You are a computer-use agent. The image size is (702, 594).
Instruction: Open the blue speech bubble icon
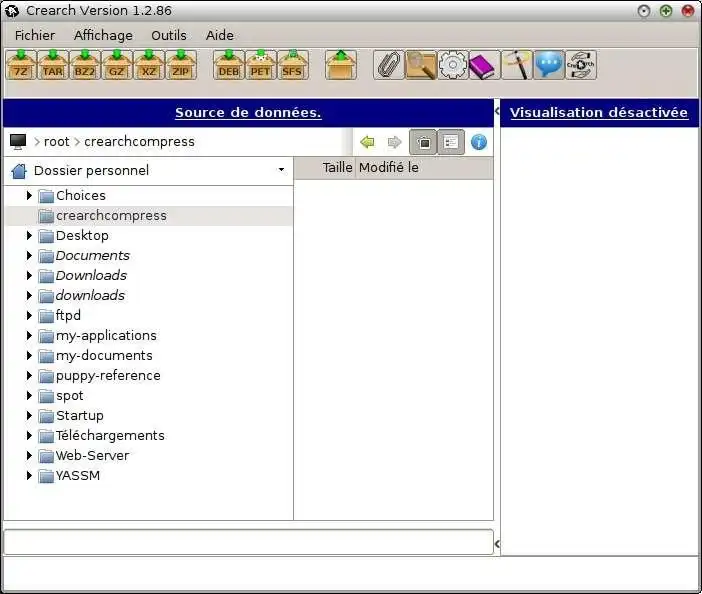click(x=549, y=65)
